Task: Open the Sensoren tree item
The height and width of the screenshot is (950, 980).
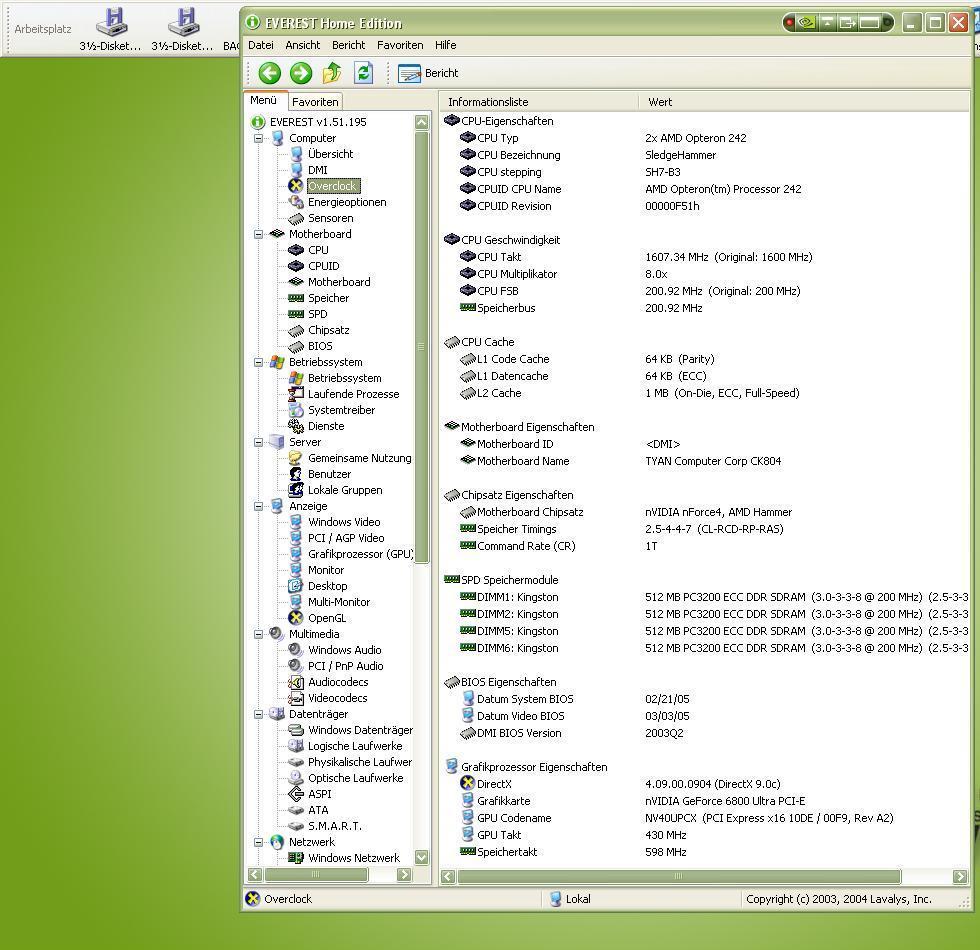Action: tap(330, 218)
